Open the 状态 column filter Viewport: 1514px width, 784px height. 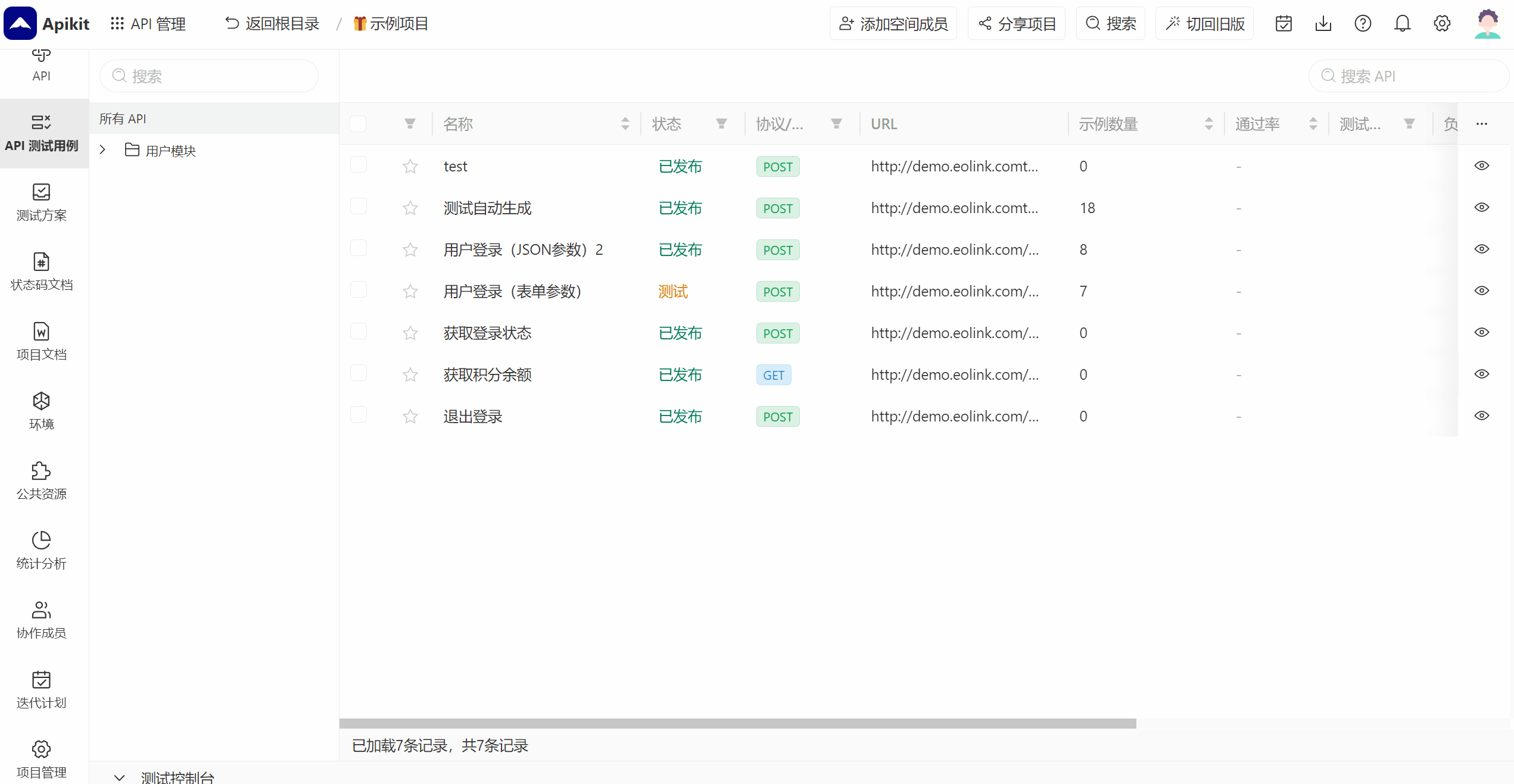pyautogui.click(x=721, y=124)
